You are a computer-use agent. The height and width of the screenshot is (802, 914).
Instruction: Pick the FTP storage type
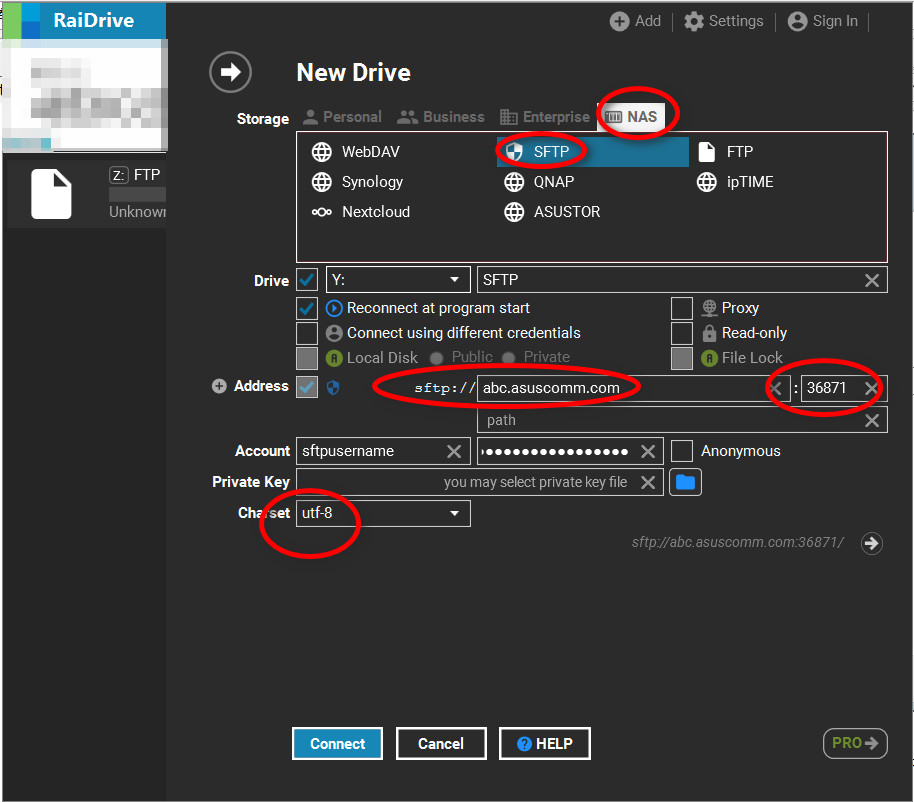click(725, 152)
